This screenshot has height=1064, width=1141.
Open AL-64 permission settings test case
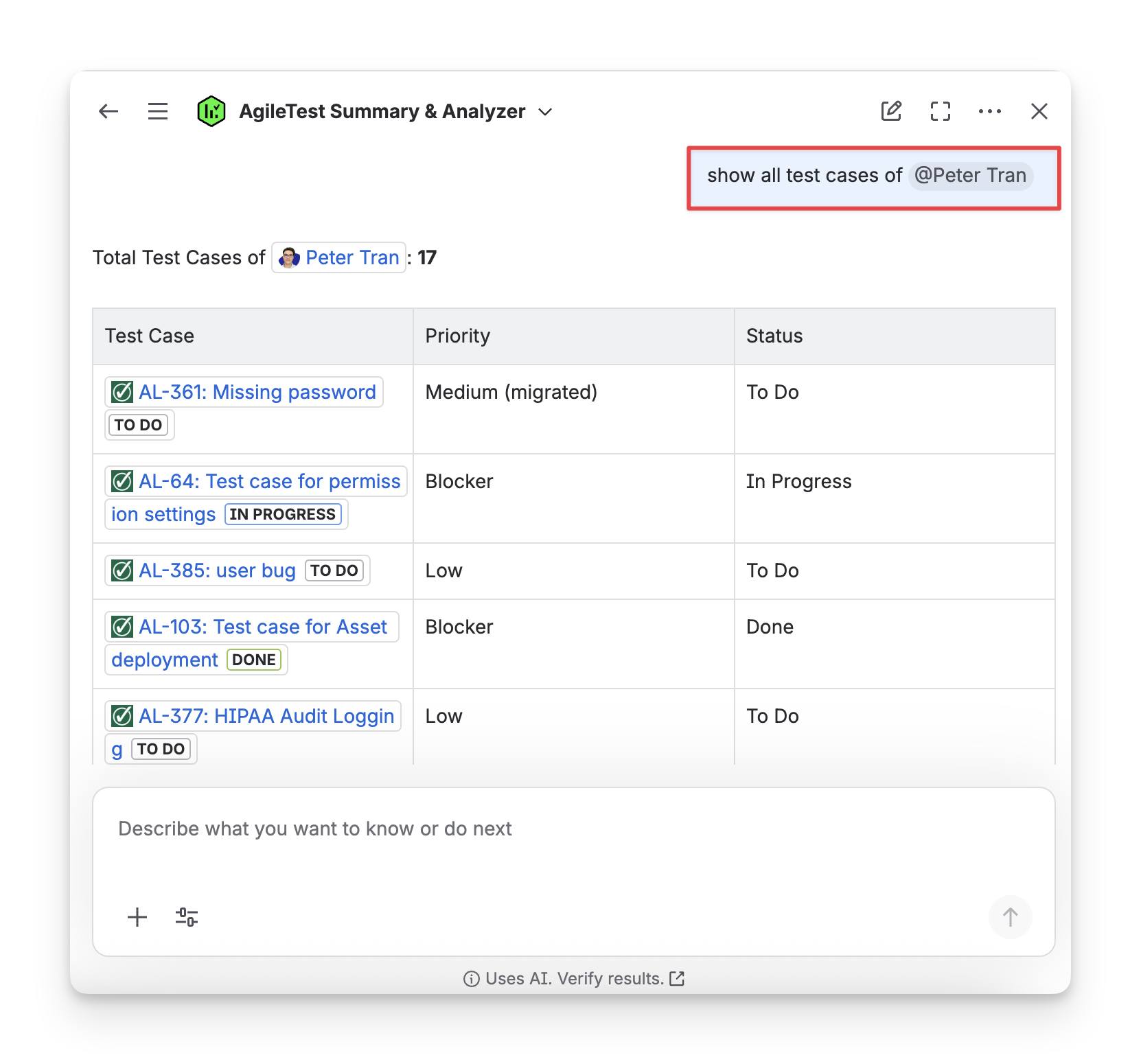point(268,481)
